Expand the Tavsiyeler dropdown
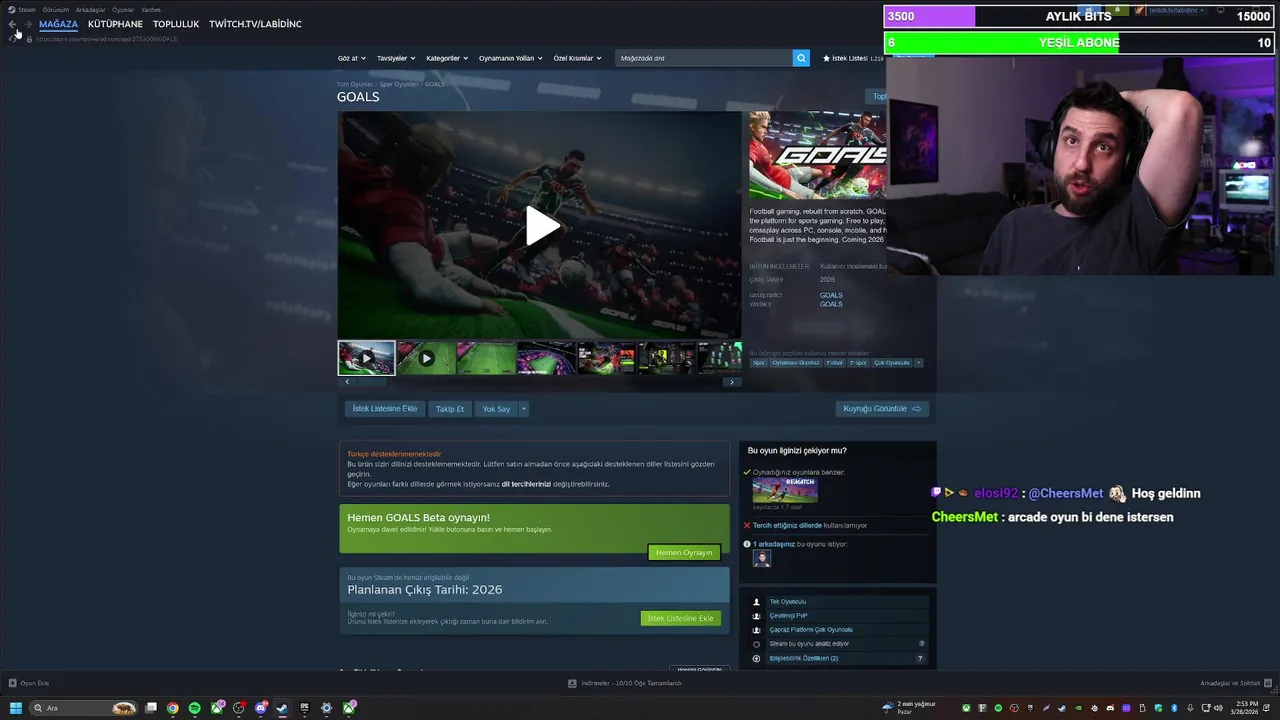Viewport: 1280px width, 720px height. (x=395, y=58)
